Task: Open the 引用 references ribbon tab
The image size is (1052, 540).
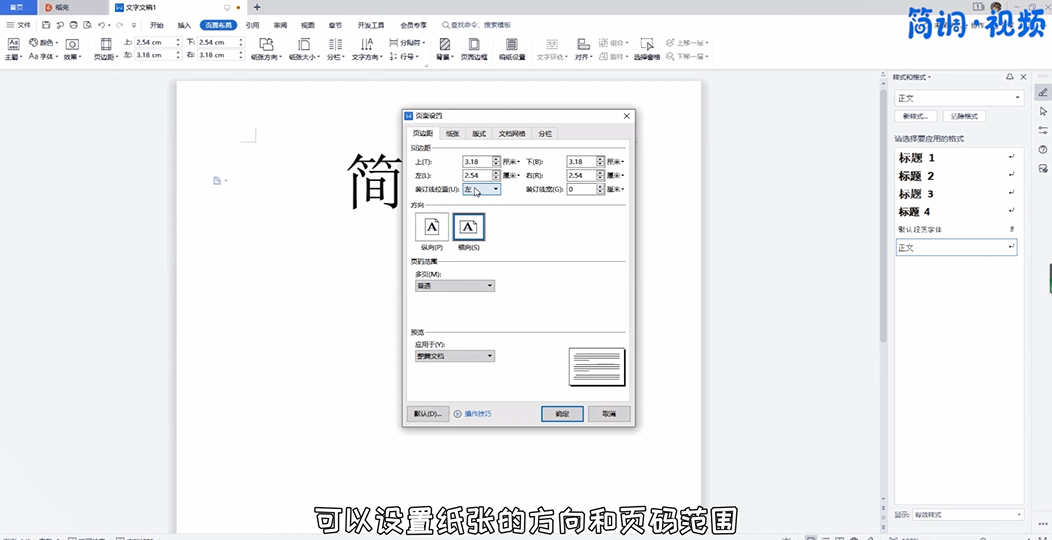Action: coord(253,25)
